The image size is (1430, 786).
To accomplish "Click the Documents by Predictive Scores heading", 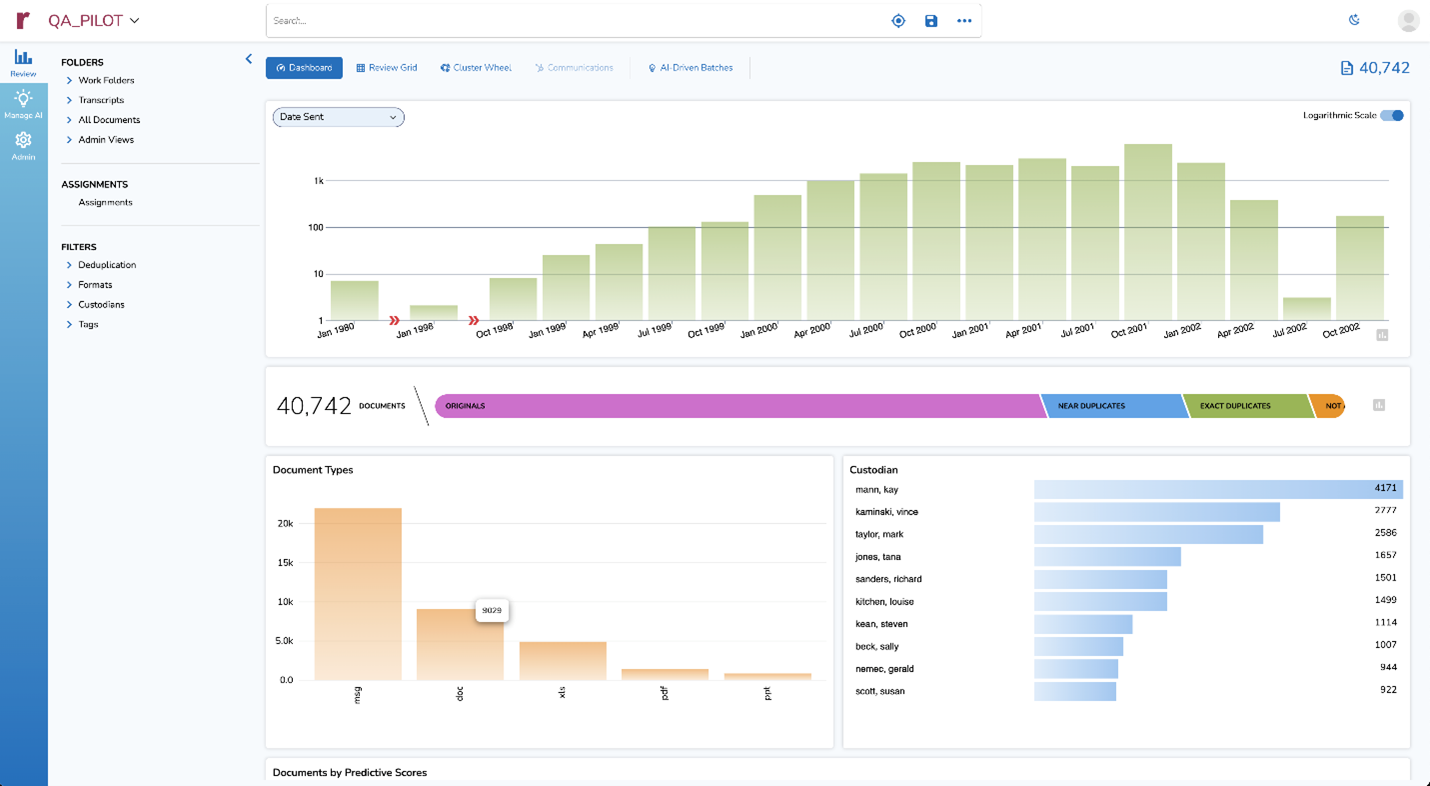I will coord(350,772).
